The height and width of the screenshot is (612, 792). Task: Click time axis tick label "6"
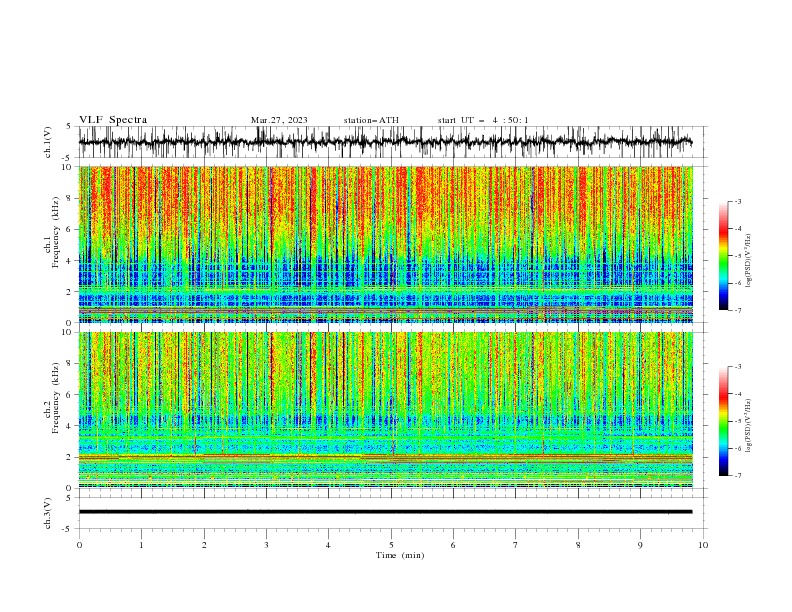[453, 545]
